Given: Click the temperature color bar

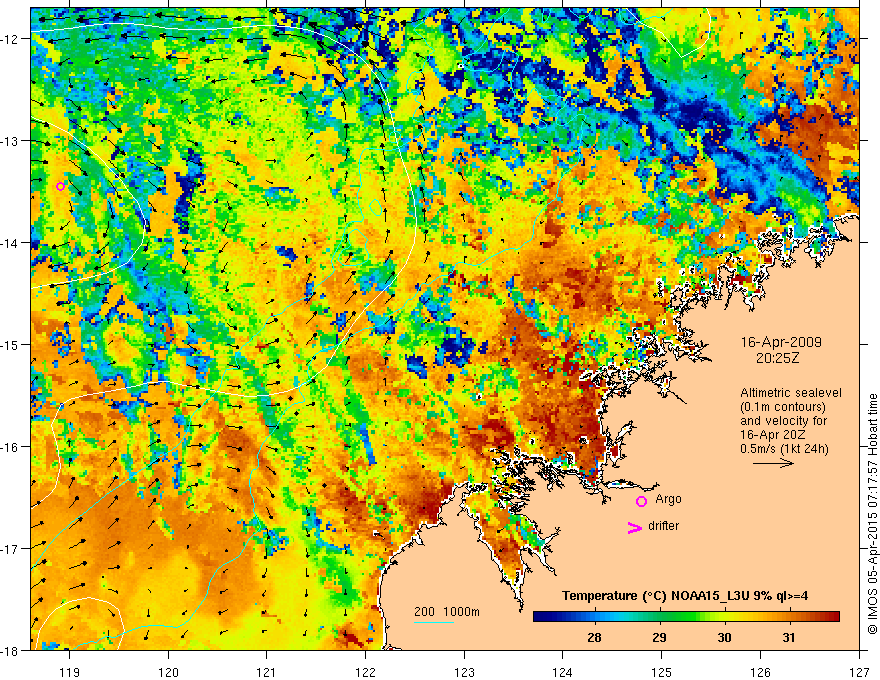Looking at the screenshot, I should tap(686, 617).
